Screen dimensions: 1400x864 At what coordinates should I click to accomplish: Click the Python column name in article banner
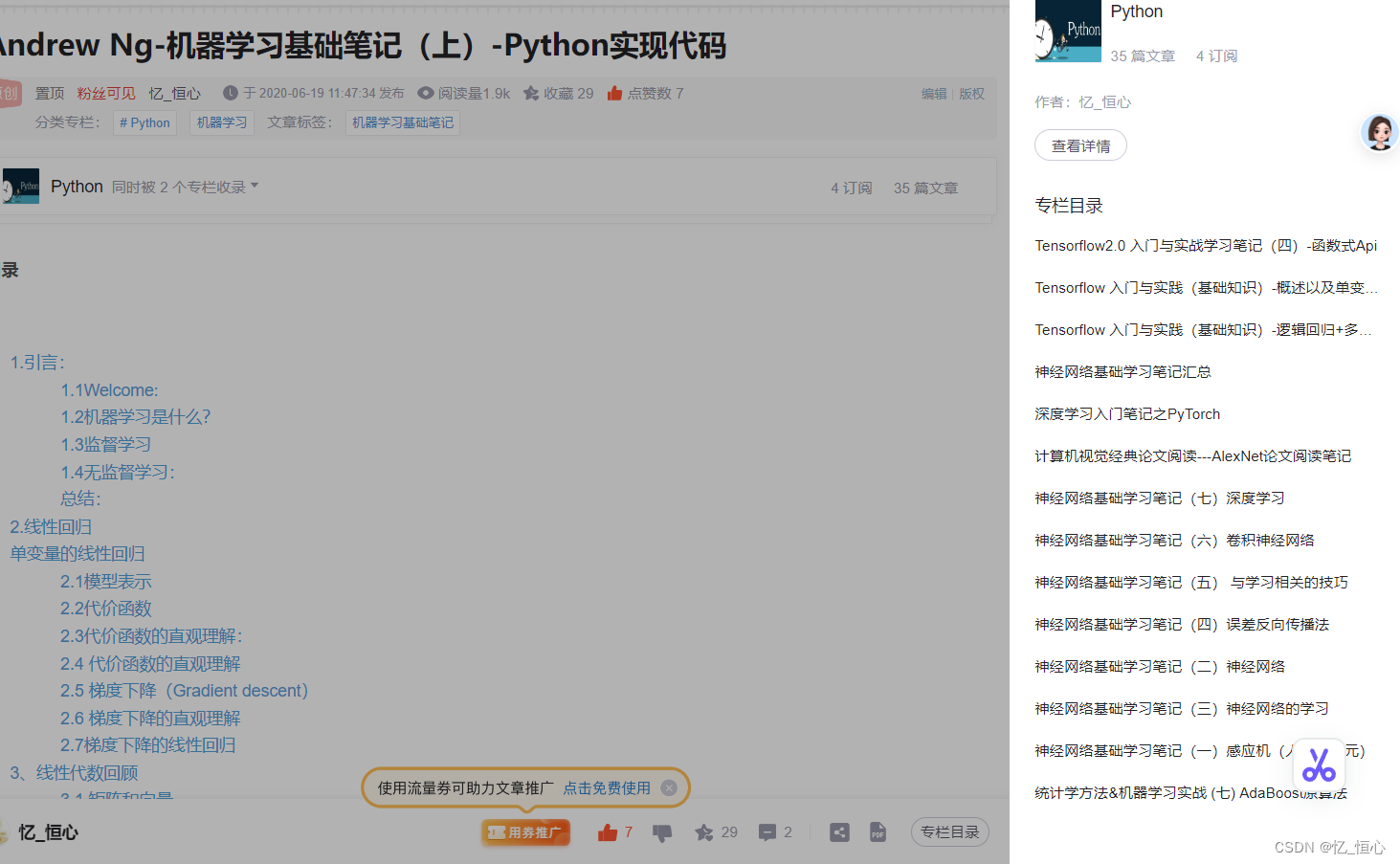[x=77, y=187]
